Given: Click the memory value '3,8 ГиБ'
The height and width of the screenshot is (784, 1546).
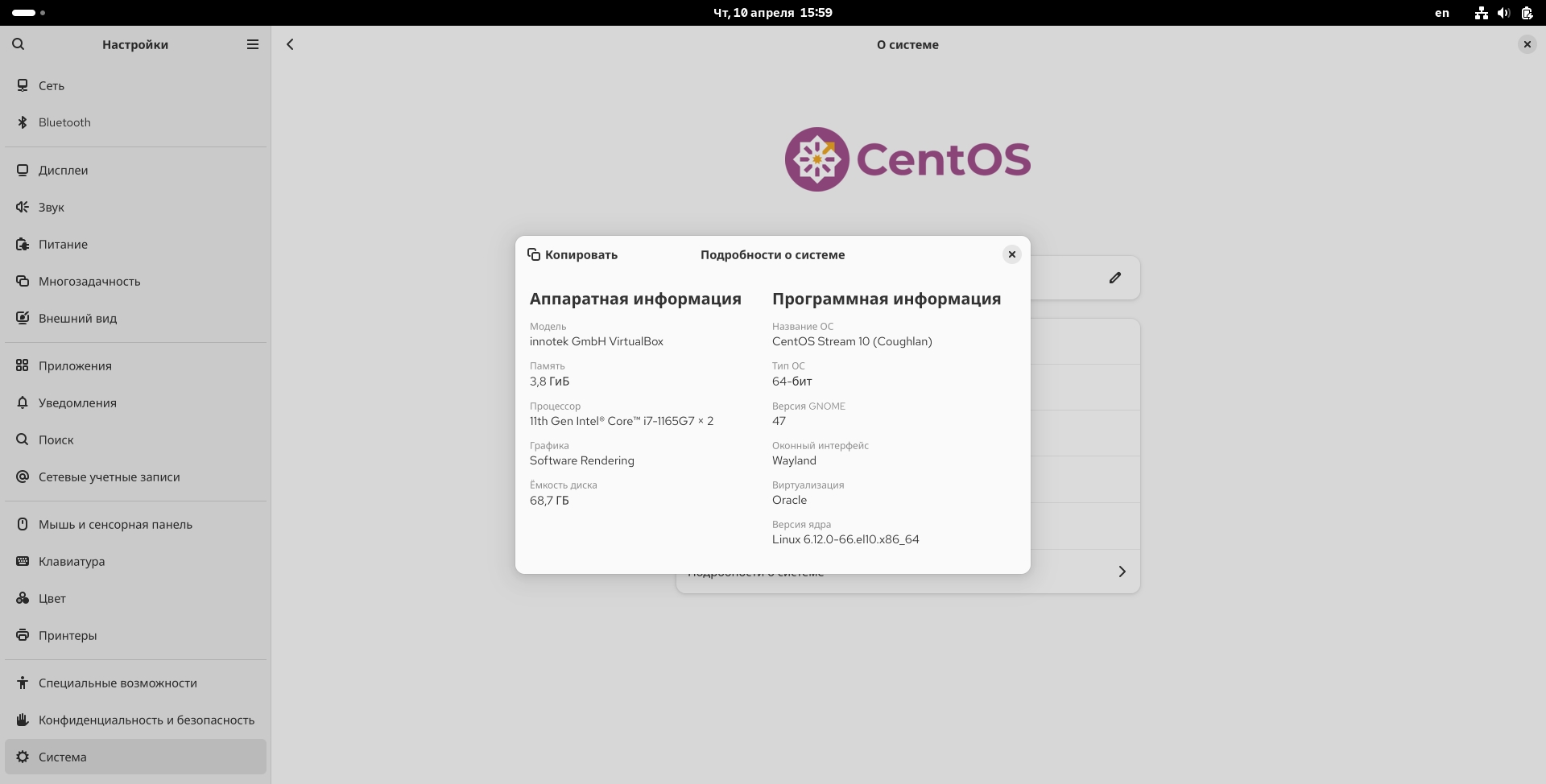Looking at the screenshot, I should (x=549, y=382).
